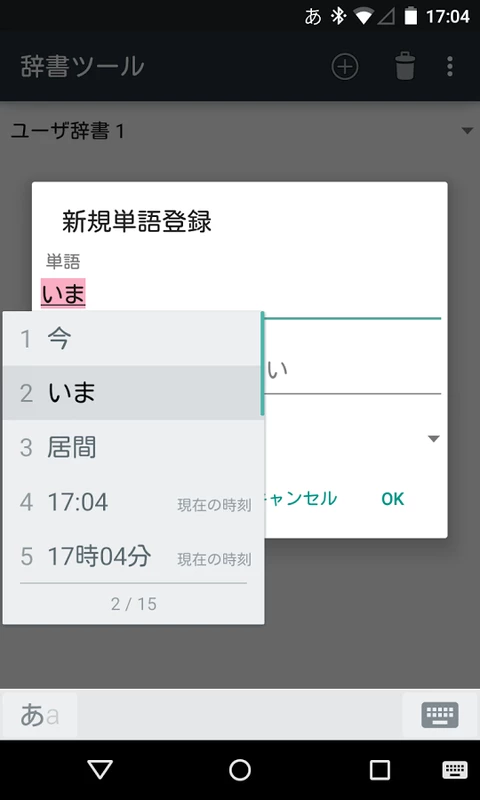
Task: Tap the recent apps square button
Action: pyautogui.click(x=380, y=770)
